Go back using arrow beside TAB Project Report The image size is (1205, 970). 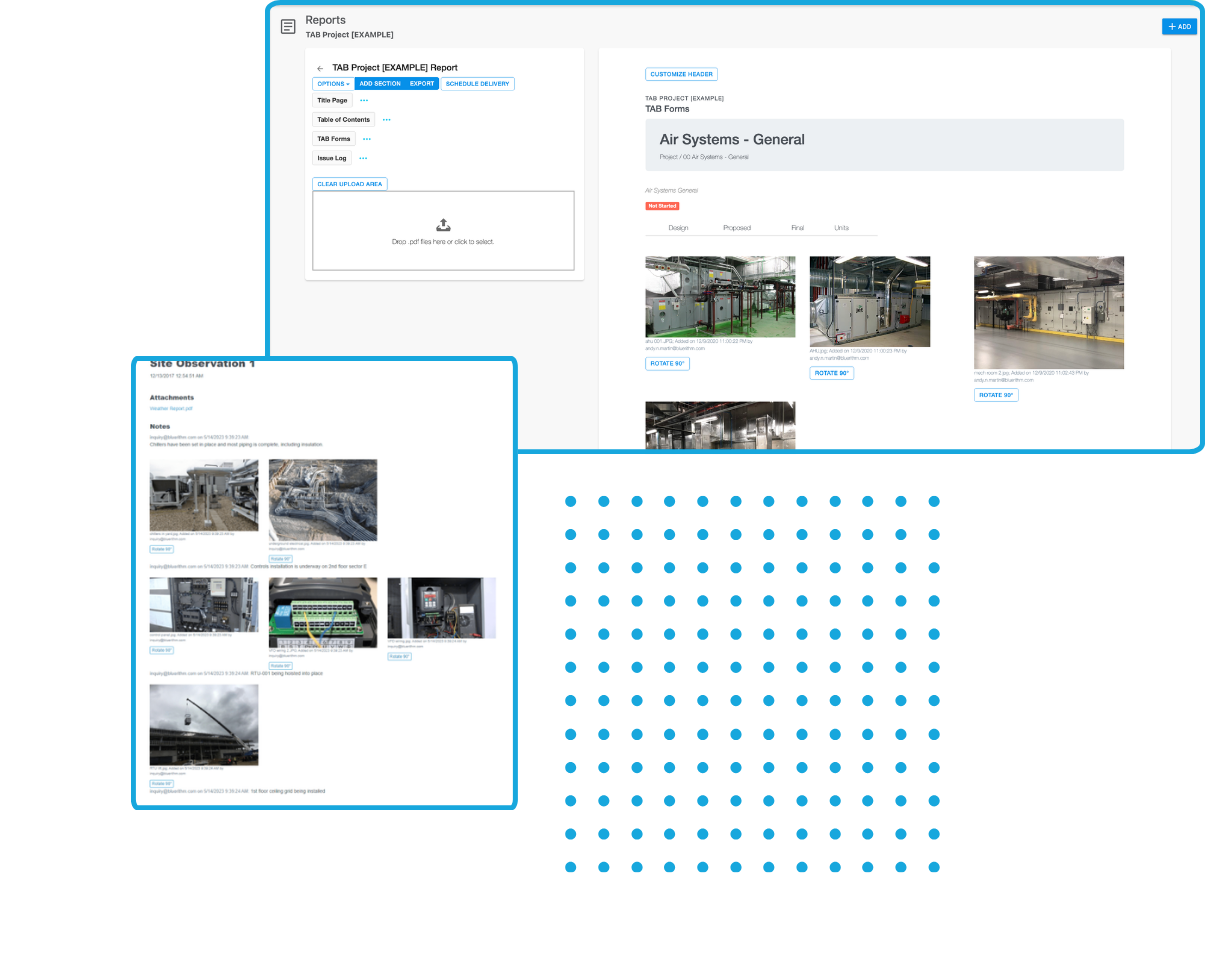[x=320, y=68]
